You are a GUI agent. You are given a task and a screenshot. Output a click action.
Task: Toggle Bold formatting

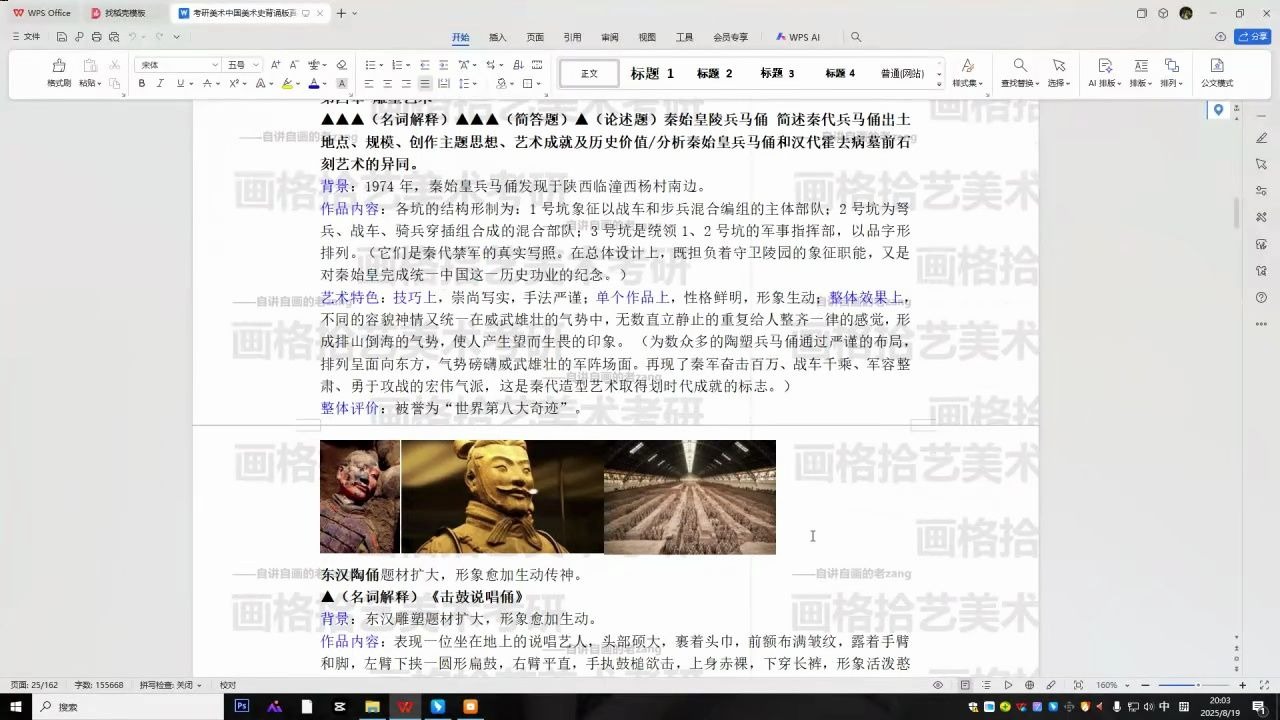(x=142, y=84)
